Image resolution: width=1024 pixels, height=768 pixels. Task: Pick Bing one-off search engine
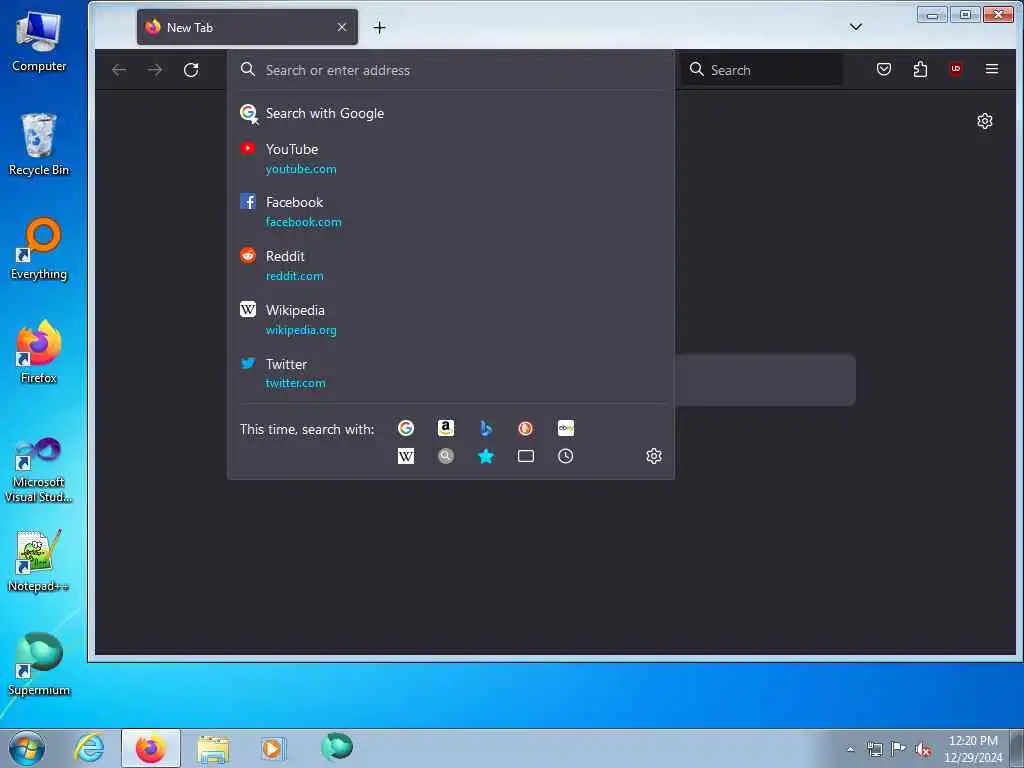pos(486,428)
